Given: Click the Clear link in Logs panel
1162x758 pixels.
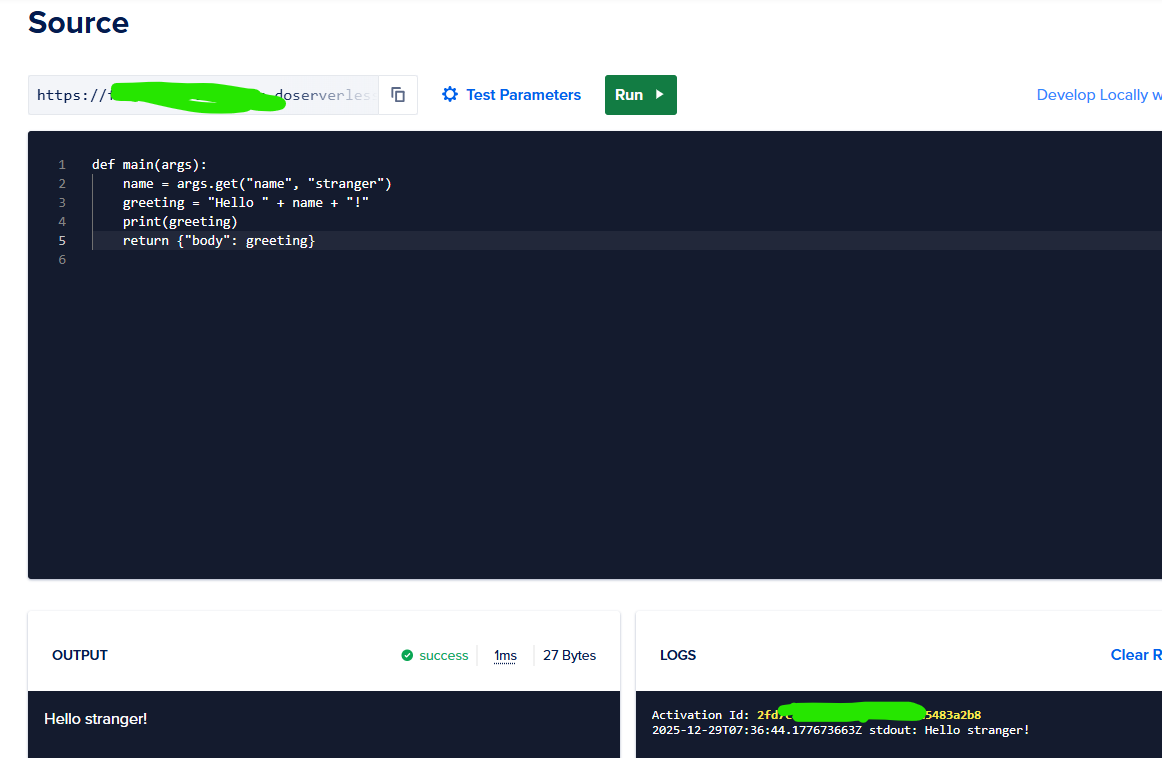Looking at the screenshot, I should coord(1135,655).
